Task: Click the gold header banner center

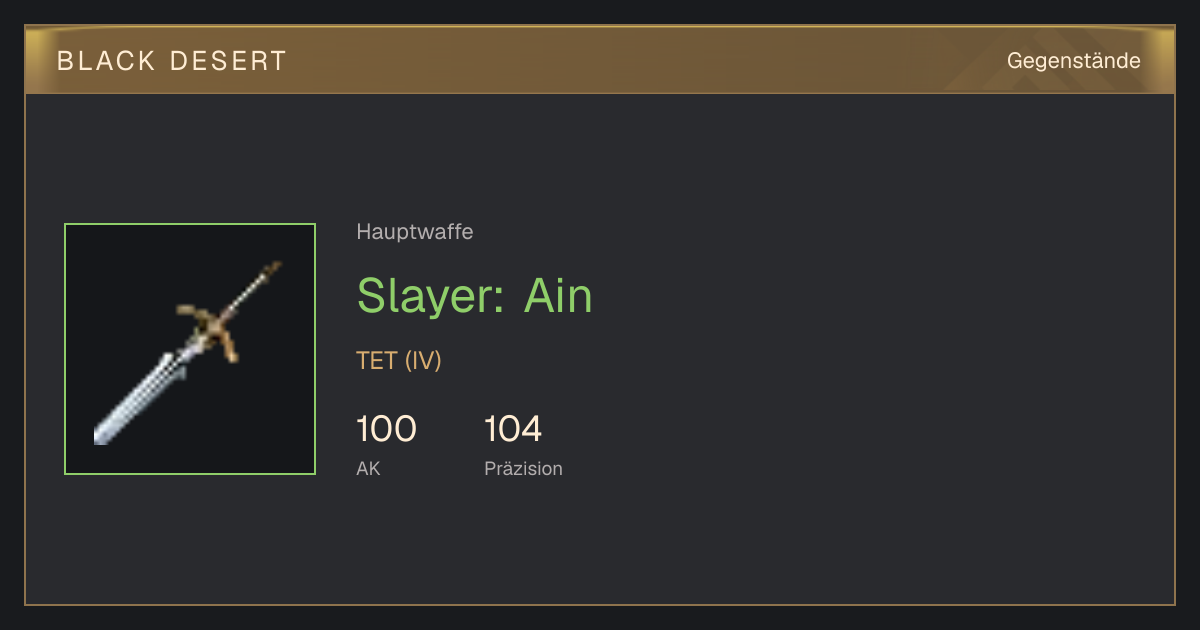Action: tap(600, 60)
